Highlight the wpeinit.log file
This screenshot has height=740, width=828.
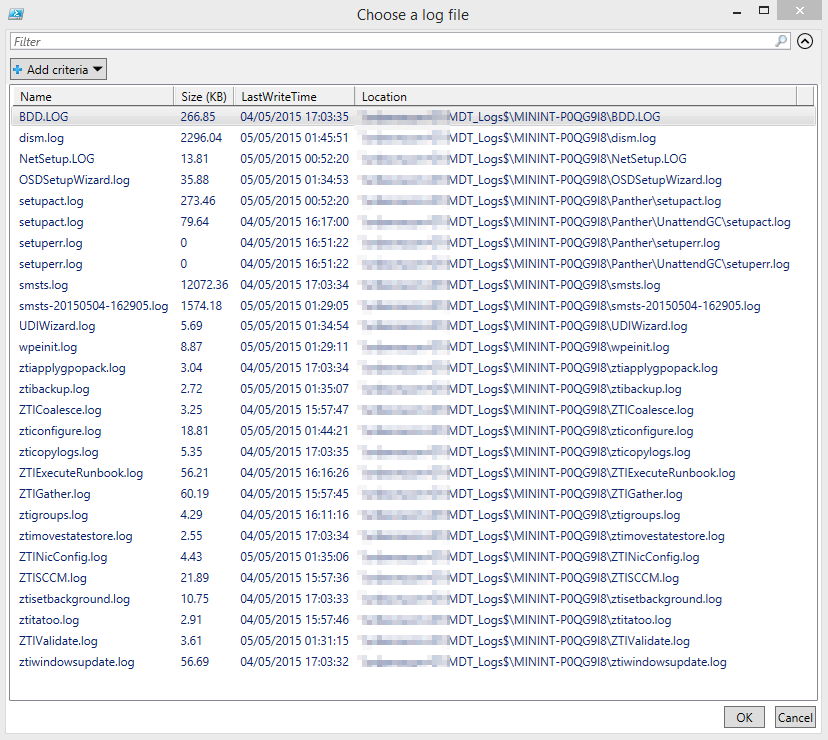[48, 347]
